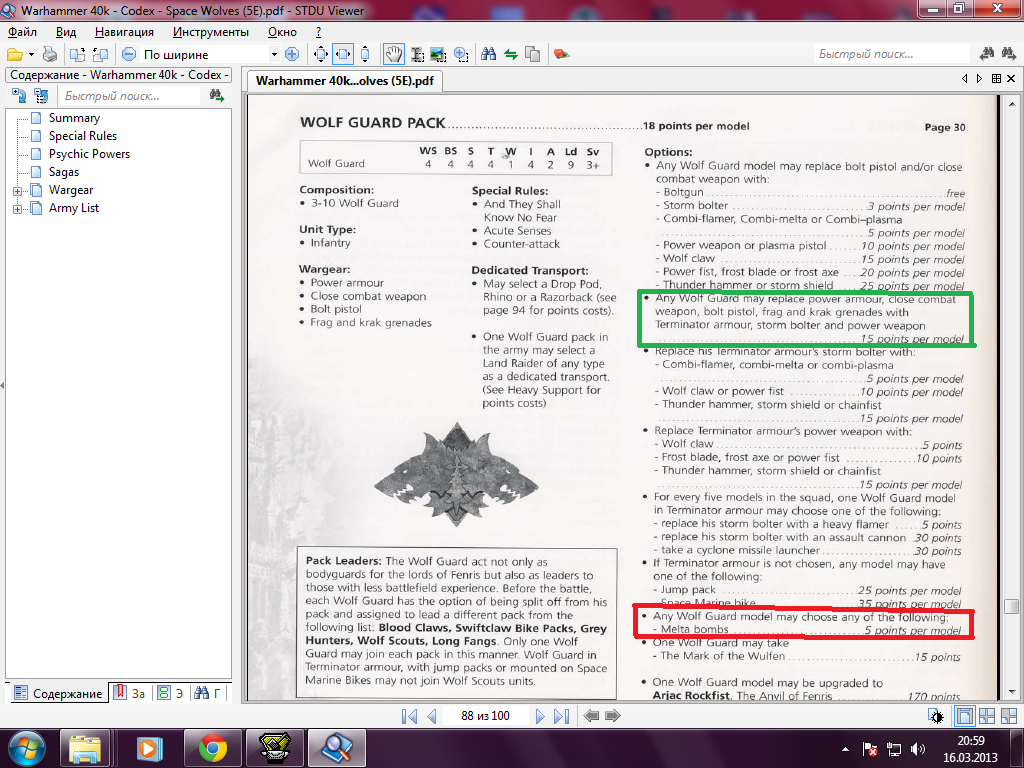
Task: Click the collapse all contents icon
Action: (x=41, y=96)
